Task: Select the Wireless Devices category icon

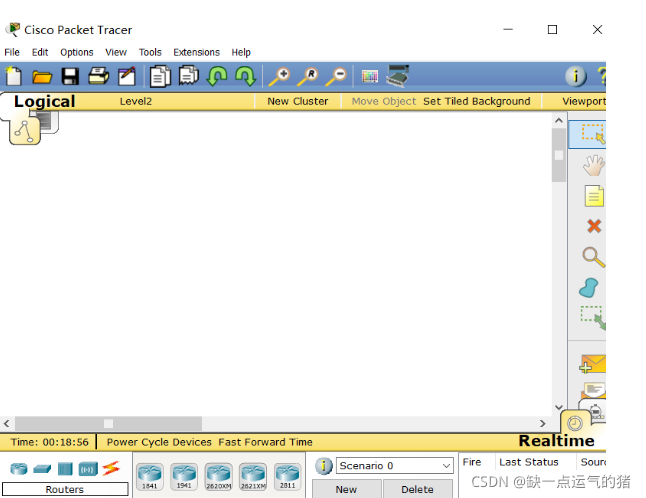Action: (88, 469)
